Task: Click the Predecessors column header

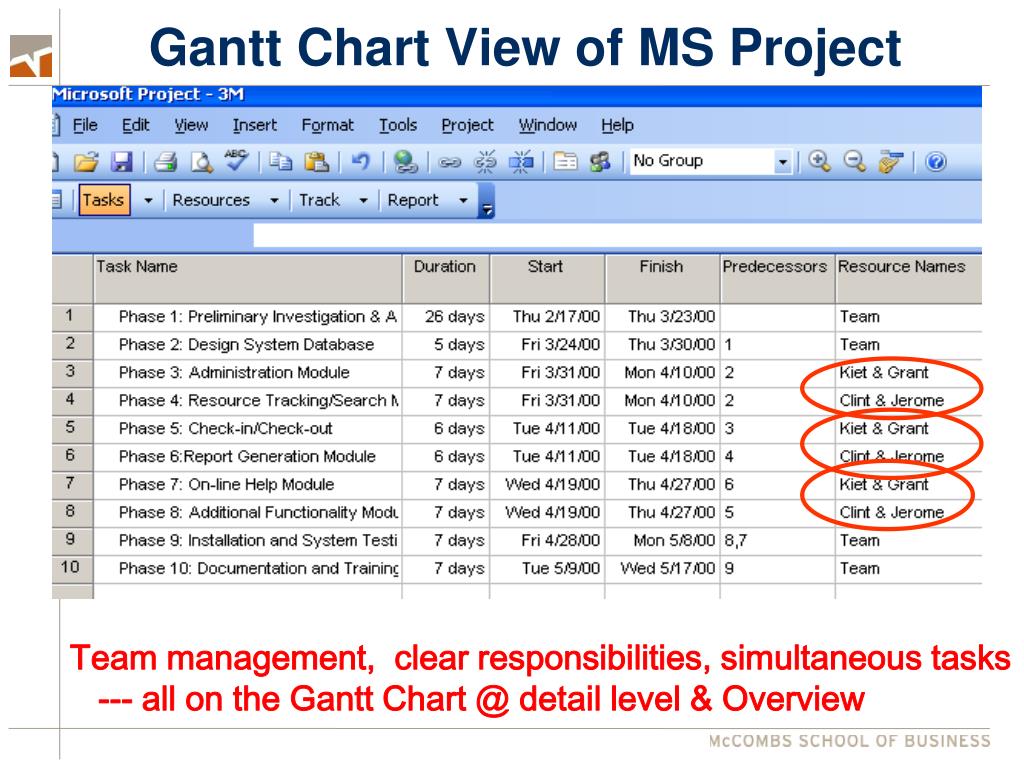Action: pos(777,279)
